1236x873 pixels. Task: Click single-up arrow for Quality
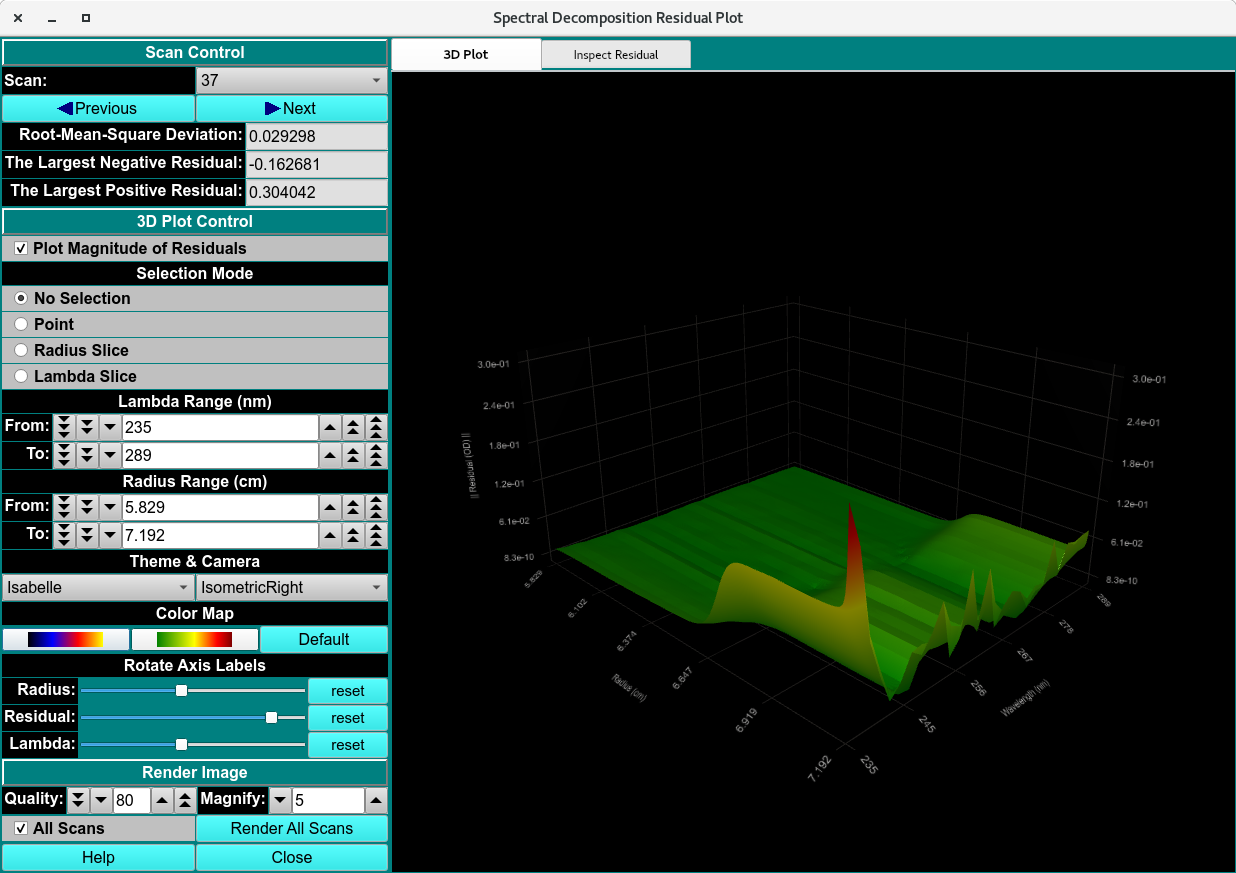pyautogui.click(x=162, y=800)
